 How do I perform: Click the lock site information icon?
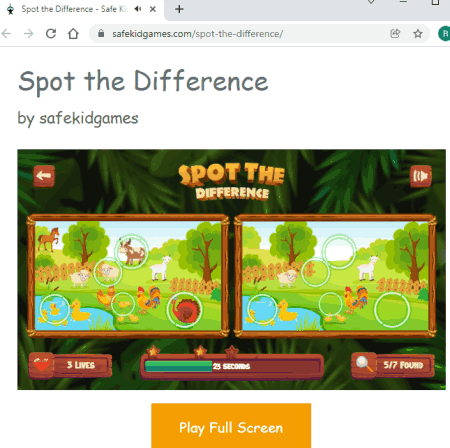tap(101, 34)
